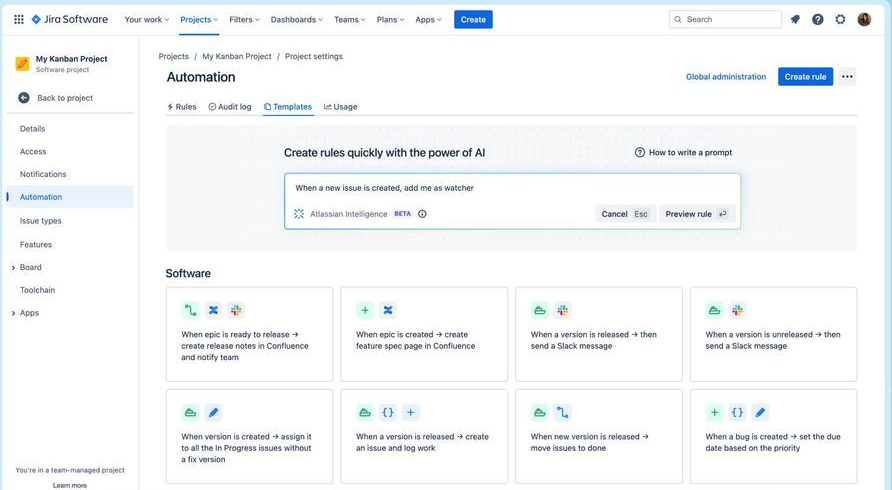Click curly braces icon in create issue and log work card
This screenshot has height=490, width=892.
(388, 413)
